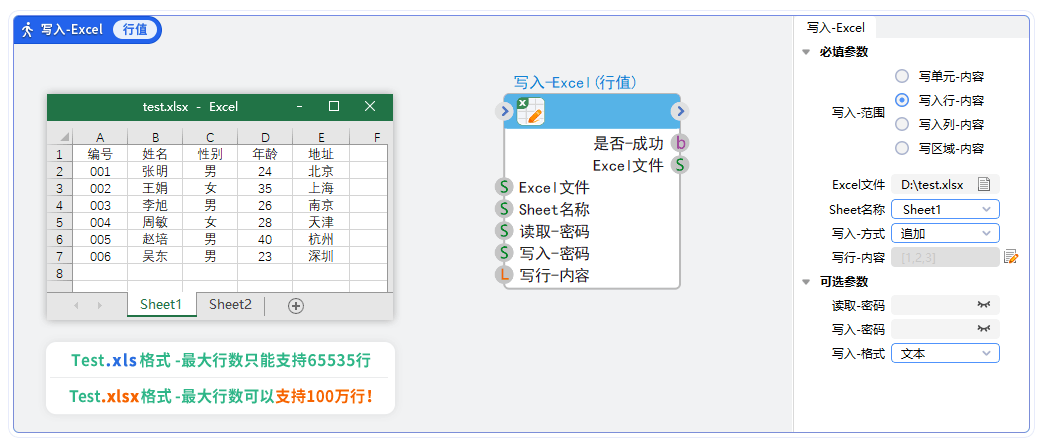This screenshot has height=447, width=1045.
Task: Click the 写入-密码 input field
Action: coord(932,329)
